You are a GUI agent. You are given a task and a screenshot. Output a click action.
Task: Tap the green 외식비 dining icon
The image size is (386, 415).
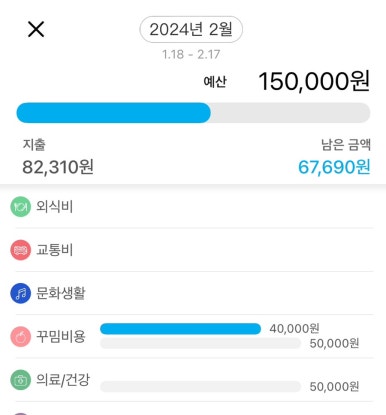click(x=21, y=207)
